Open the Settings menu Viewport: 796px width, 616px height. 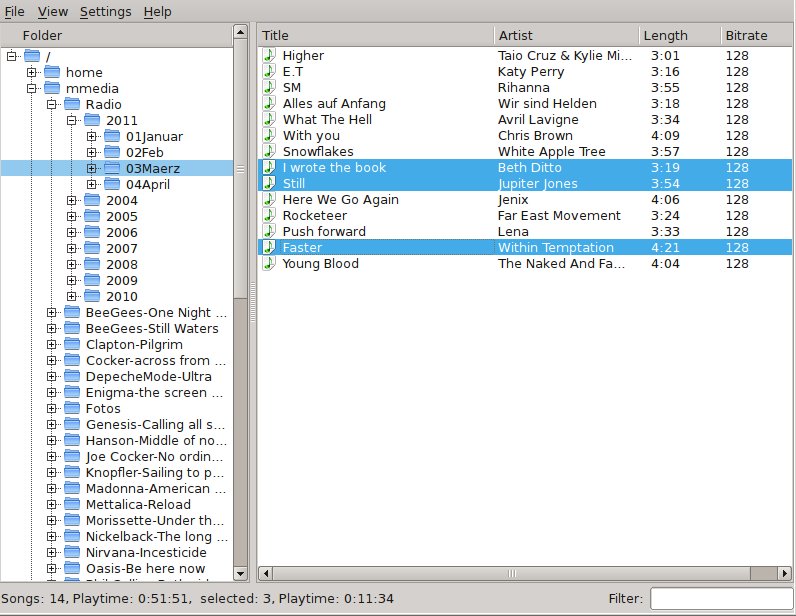[106, 11]
